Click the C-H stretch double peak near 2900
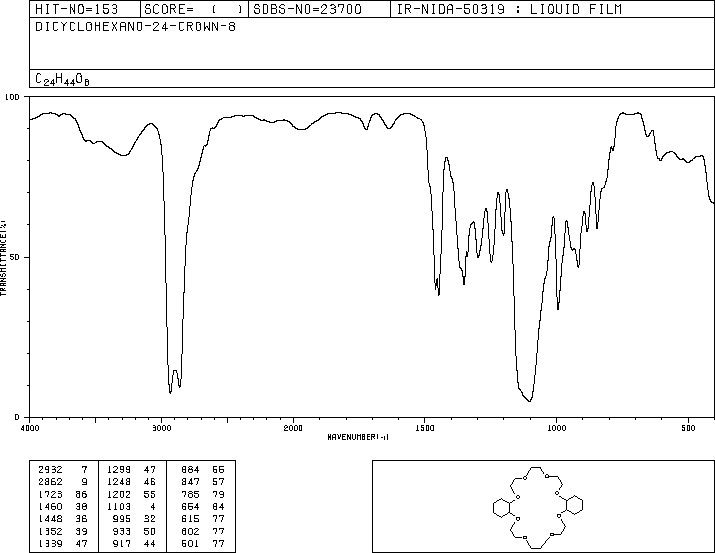 tap(175, 381)
